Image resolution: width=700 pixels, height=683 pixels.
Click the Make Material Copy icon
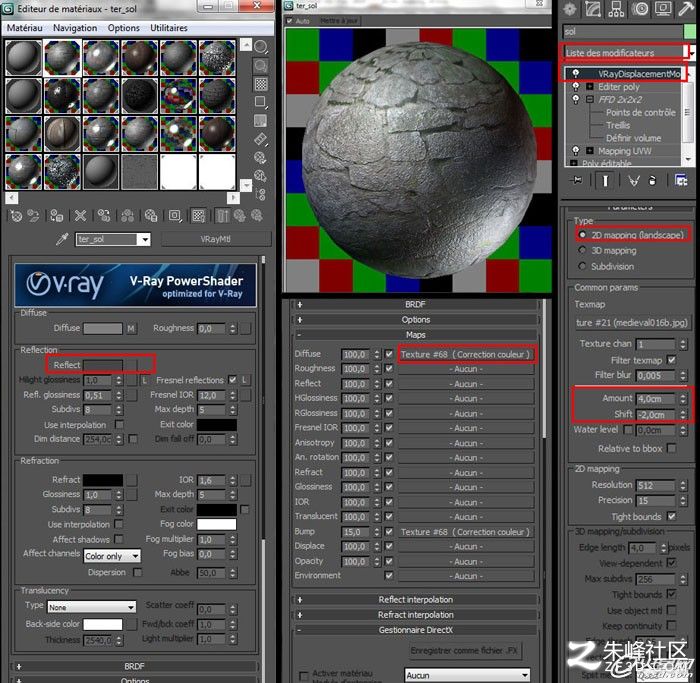(104, 216)
